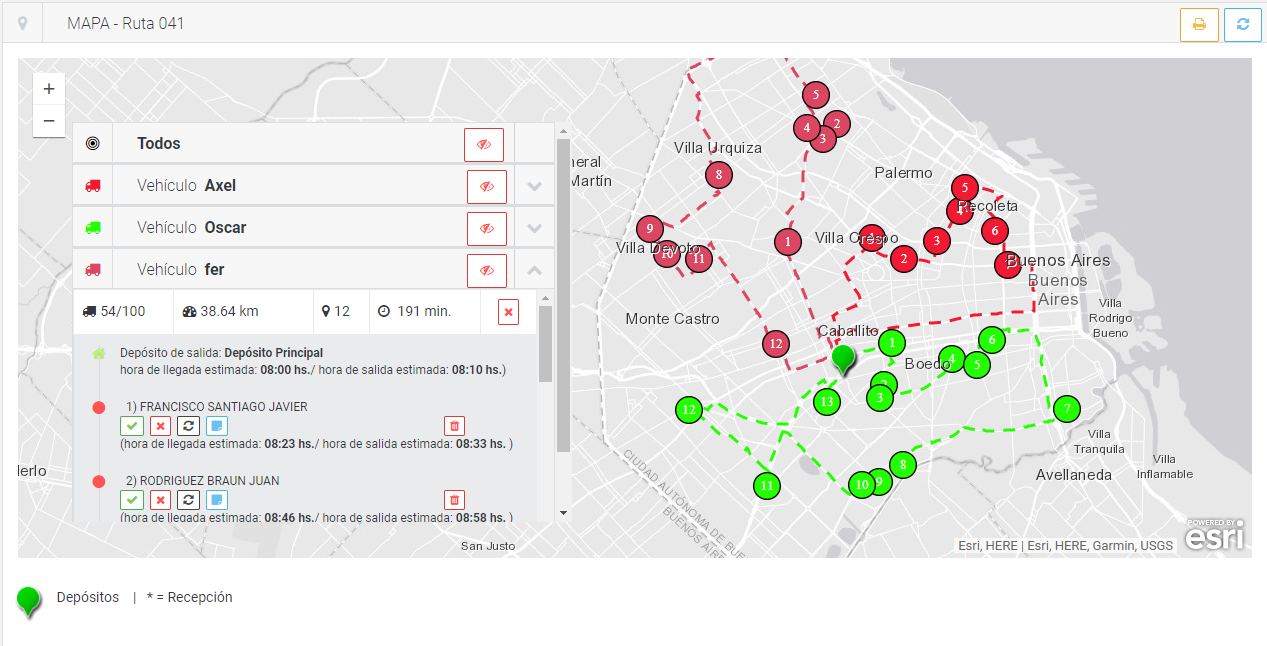Collapse the Vehículo fer details
Viewport: 1267px width, 646px height.
(x=535, y=270)
